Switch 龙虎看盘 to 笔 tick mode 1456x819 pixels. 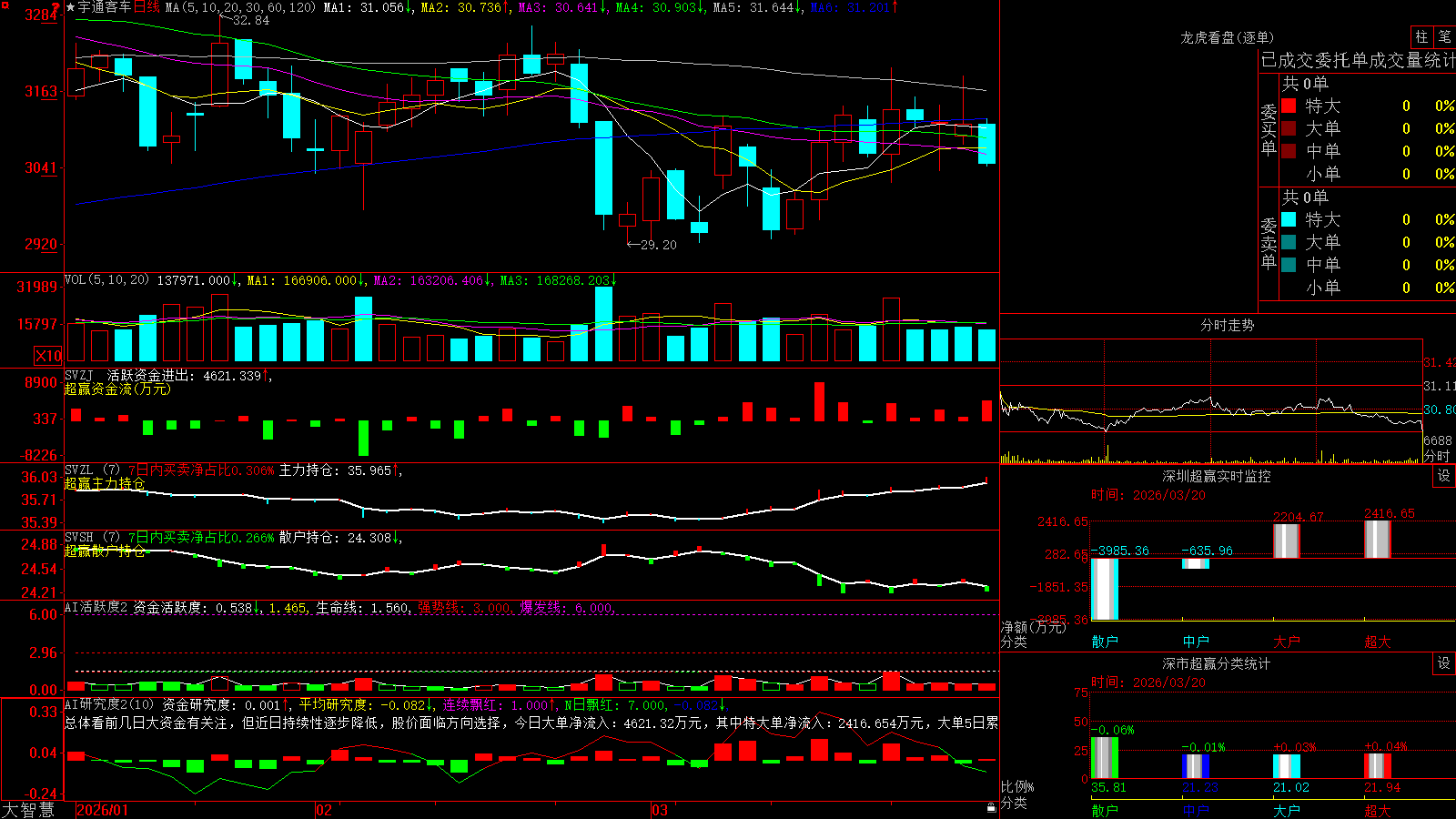tap(1445, 36)
